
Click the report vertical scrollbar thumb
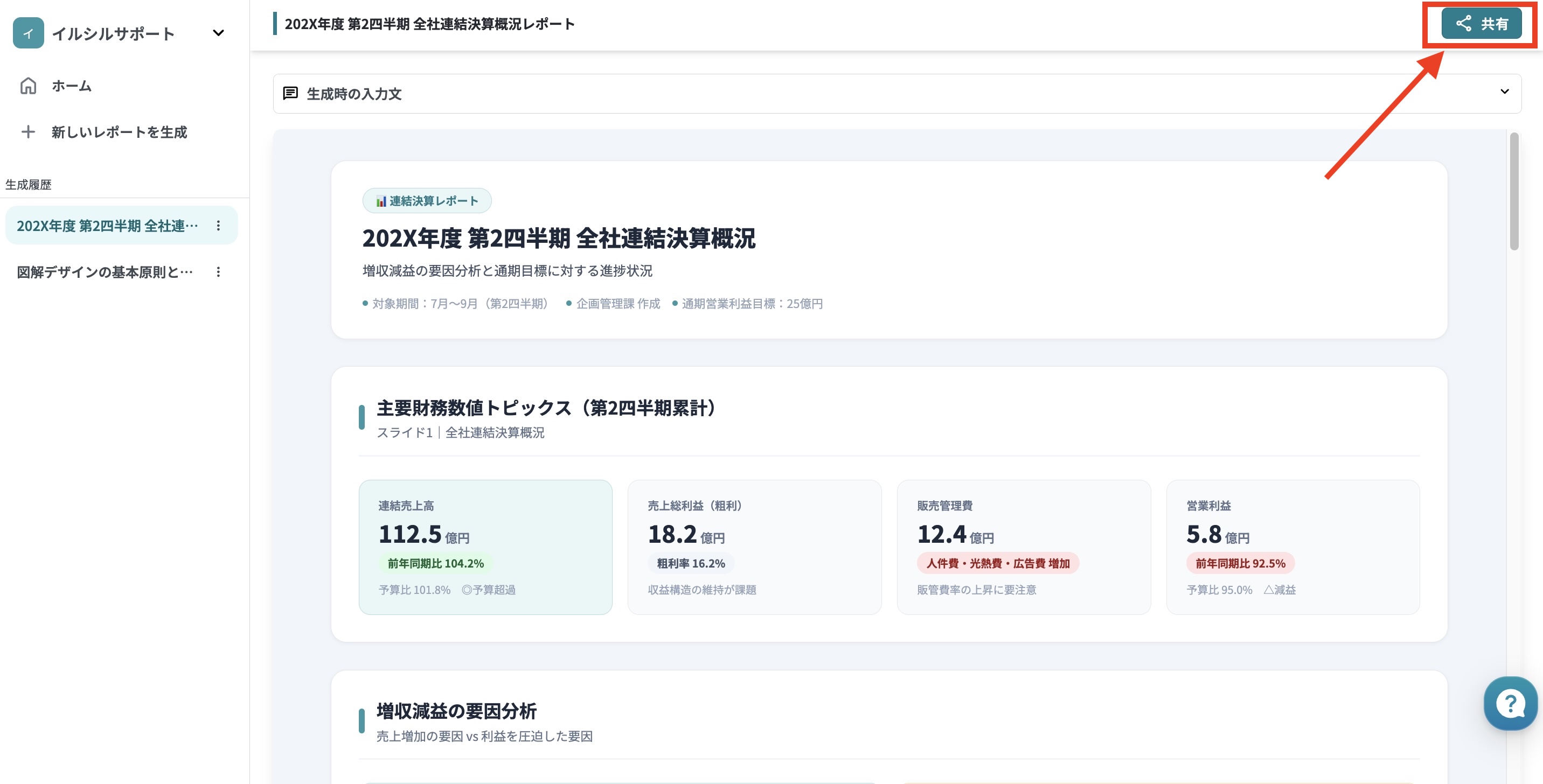point(1514,192)
